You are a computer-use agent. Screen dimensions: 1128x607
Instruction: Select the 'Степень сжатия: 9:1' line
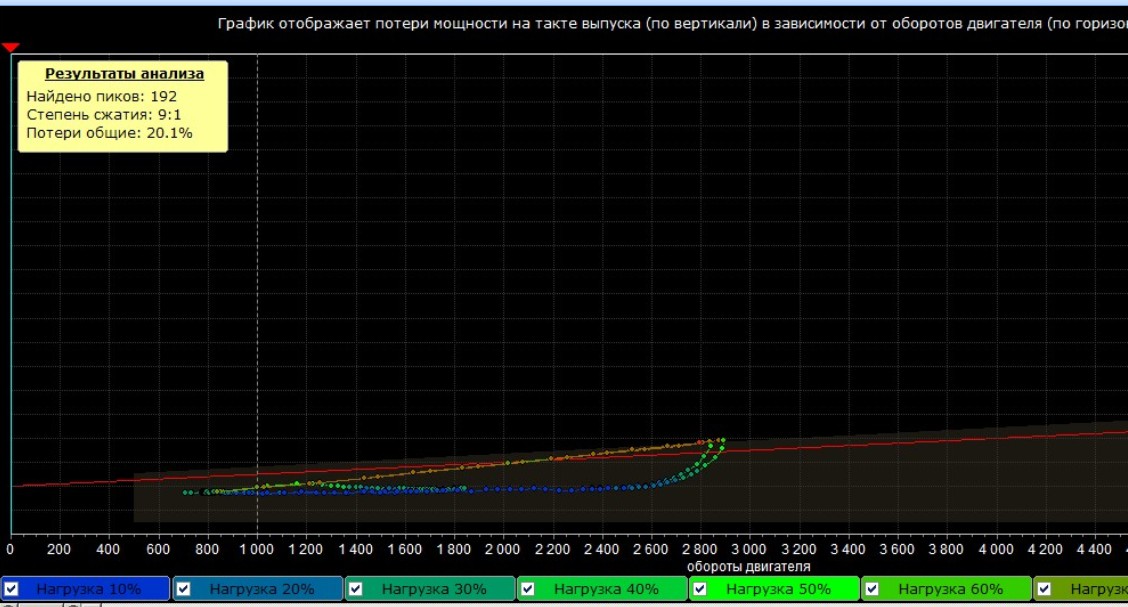[104, 114]
